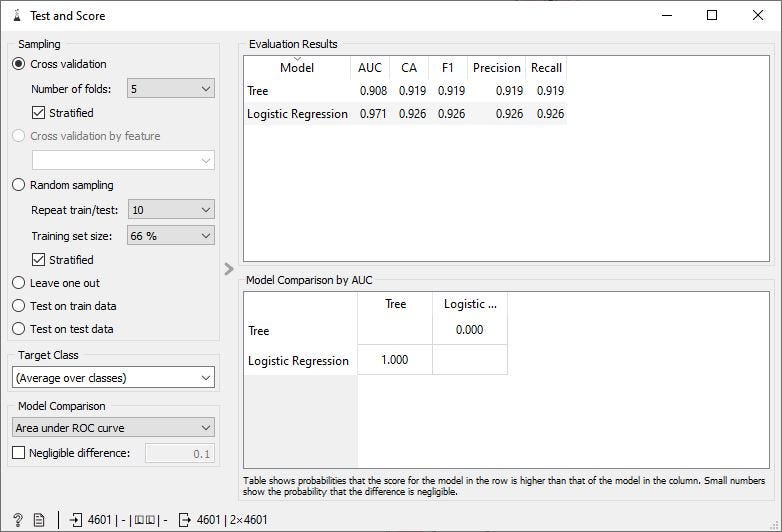
Task: Toggle Stratified checkbox under Random sampling
Action: pos(38,260)
